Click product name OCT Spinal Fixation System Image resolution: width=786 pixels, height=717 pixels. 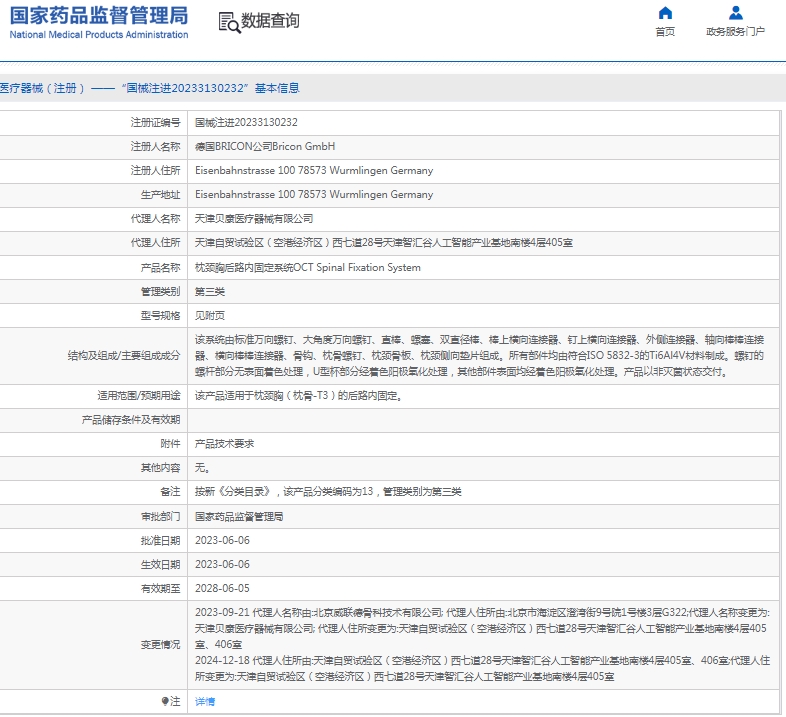pos(308,267)
